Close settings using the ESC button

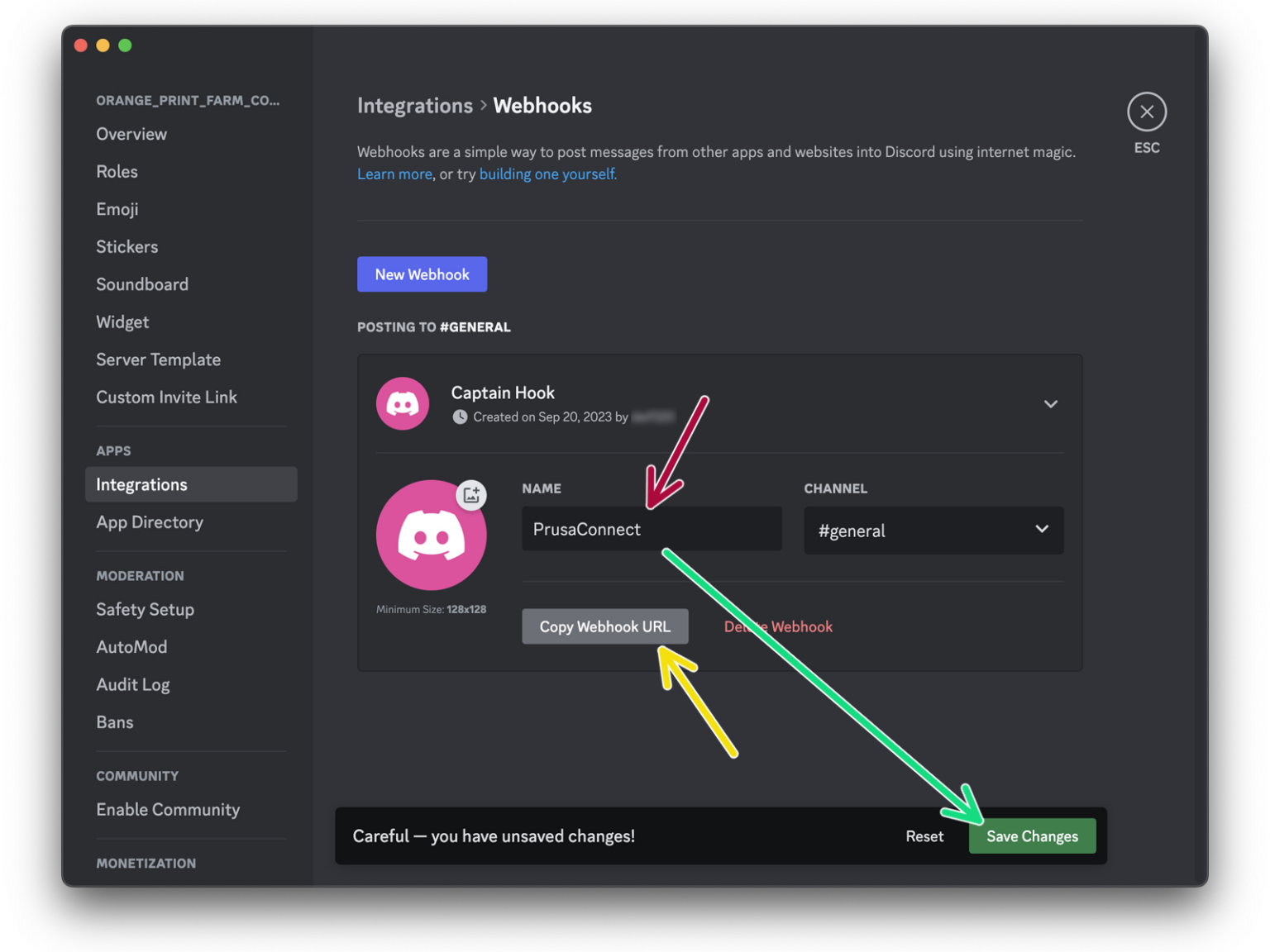[1147, 111]
